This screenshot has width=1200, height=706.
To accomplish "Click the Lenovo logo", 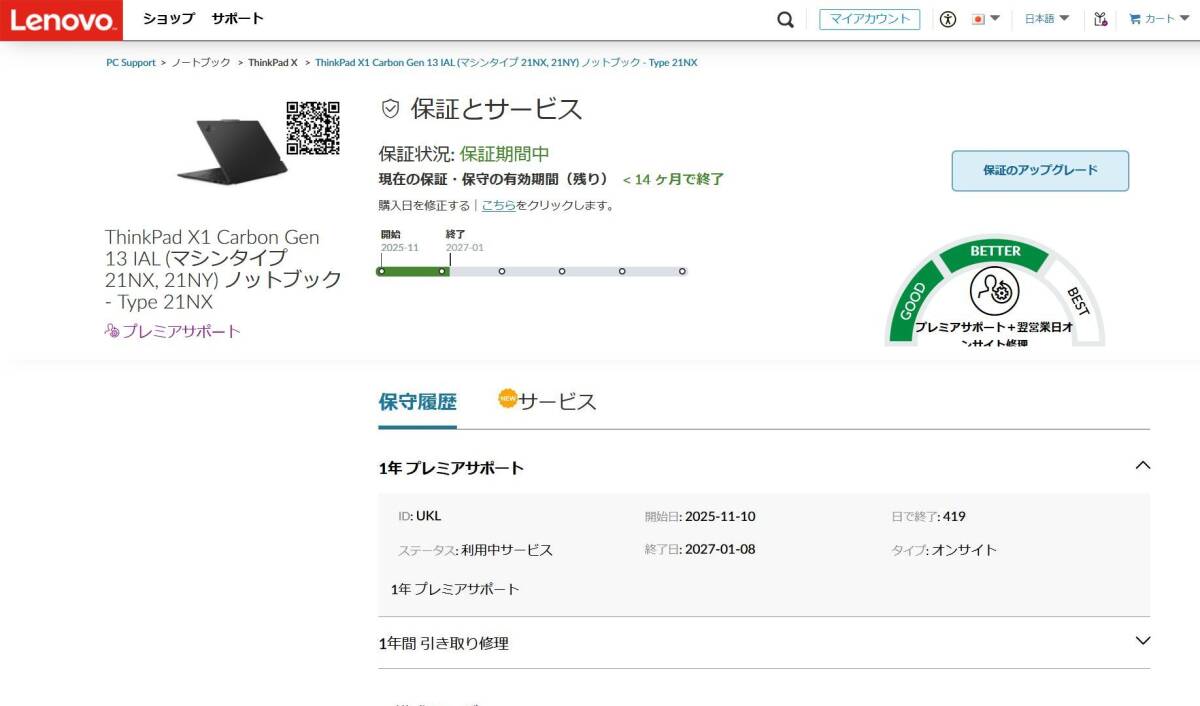I will click(60, 18).
